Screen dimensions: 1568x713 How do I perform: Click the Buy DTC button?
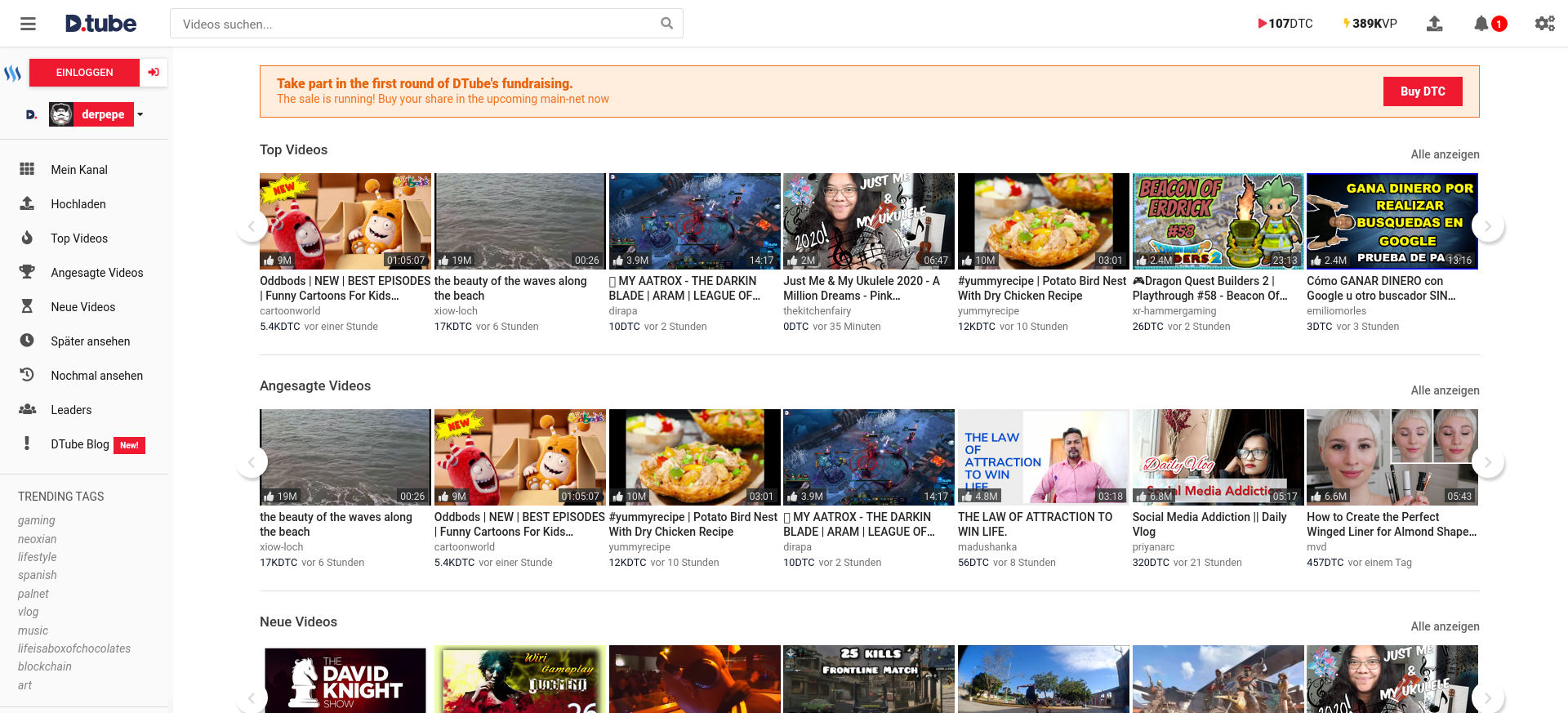click(x=1422, y=91)
